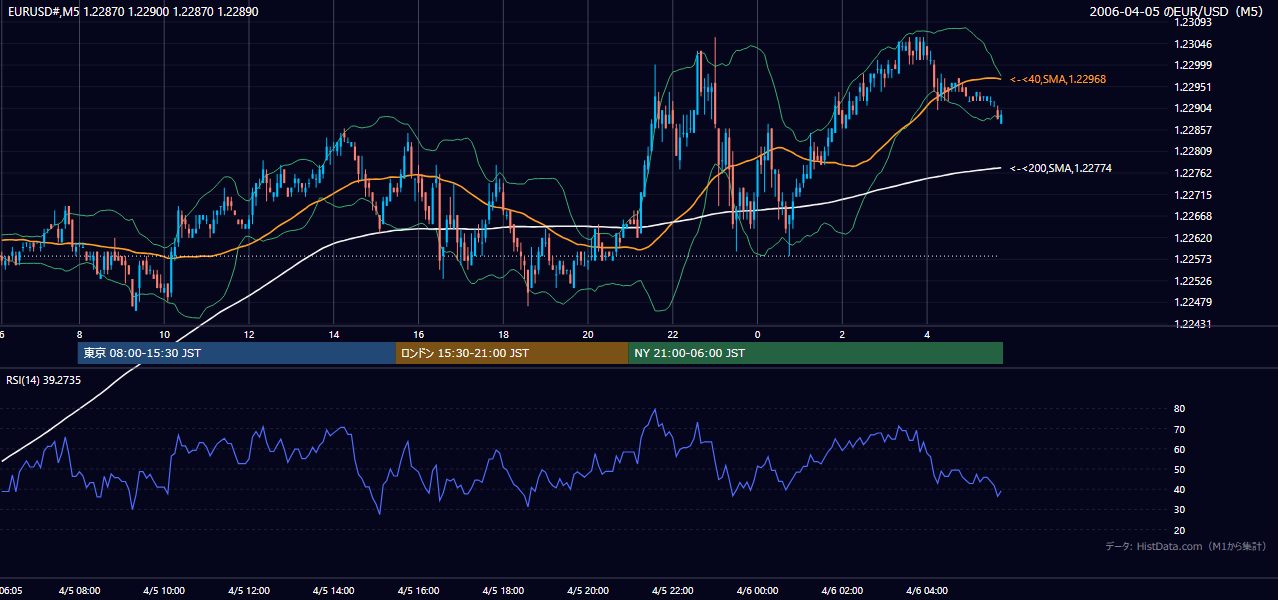Click price axis value 1.22620

(x=1192, y=238)
